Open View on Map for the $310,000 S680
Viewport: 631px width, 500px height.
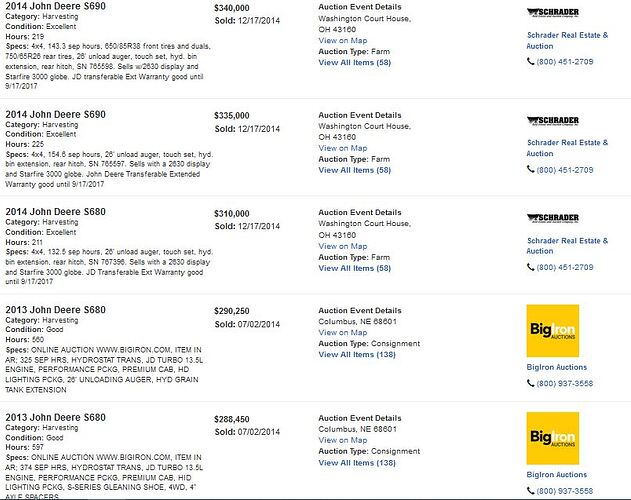point(342,246)
